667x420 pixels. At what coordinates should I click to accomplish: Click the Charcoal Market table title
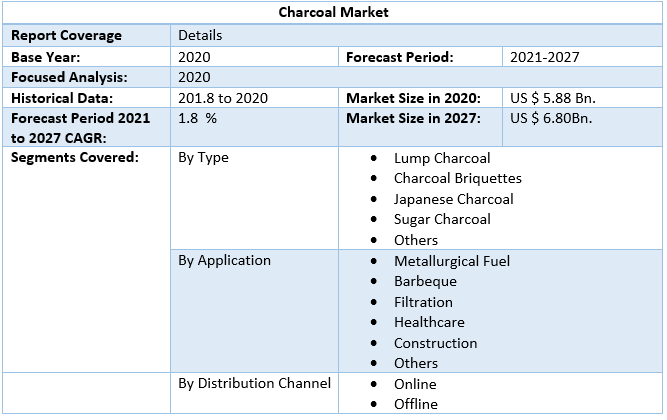(x=334, y=13)
